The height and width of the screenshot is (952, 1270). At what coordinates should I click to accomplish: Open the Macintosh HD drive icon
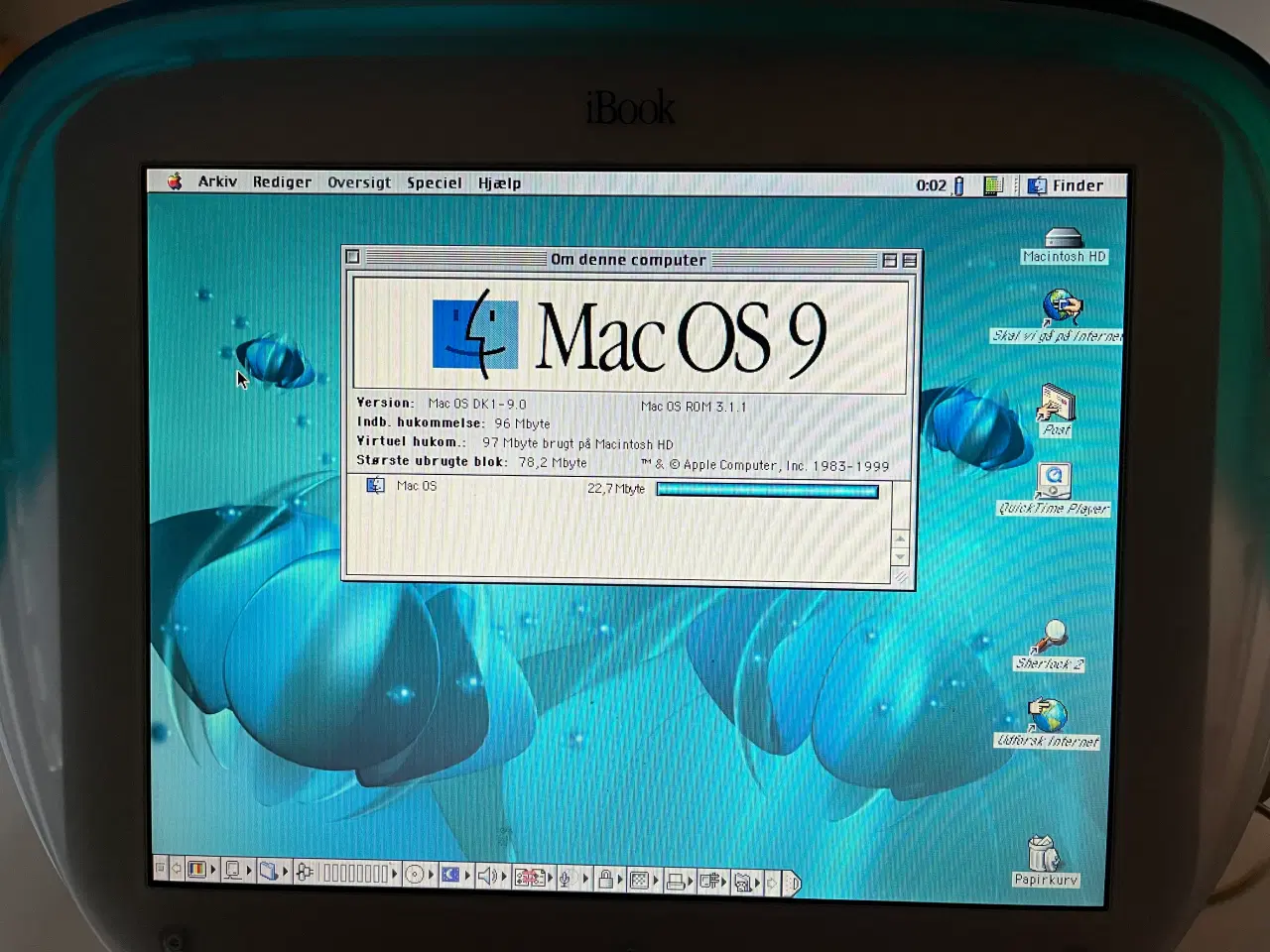click(x=1064, y=239)
